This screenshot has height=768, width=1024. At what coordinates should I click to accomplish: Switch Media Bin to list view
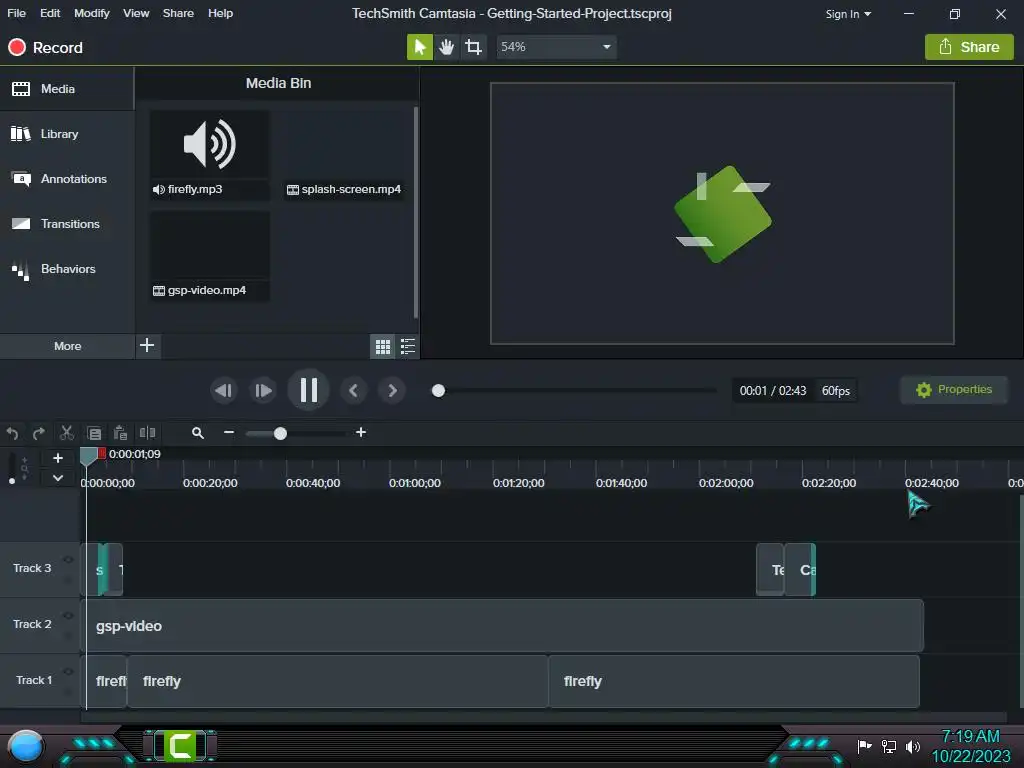pos(408,347)
